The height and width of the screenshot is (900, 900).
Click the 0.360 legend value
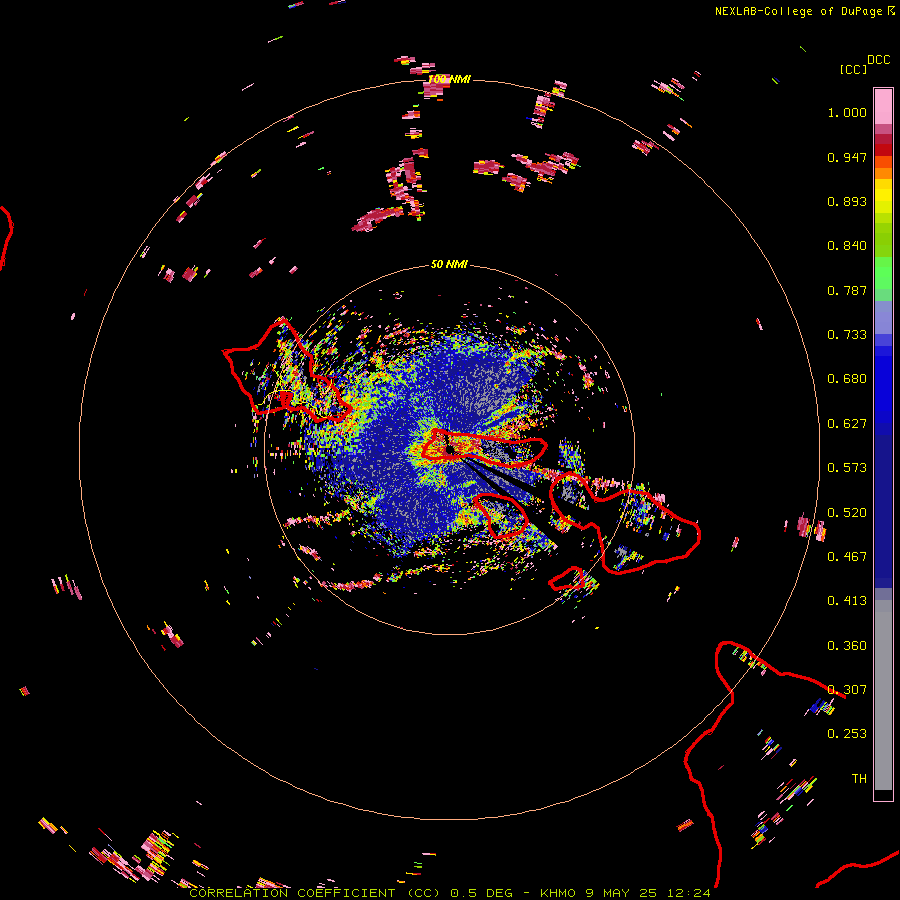point(847,646)
